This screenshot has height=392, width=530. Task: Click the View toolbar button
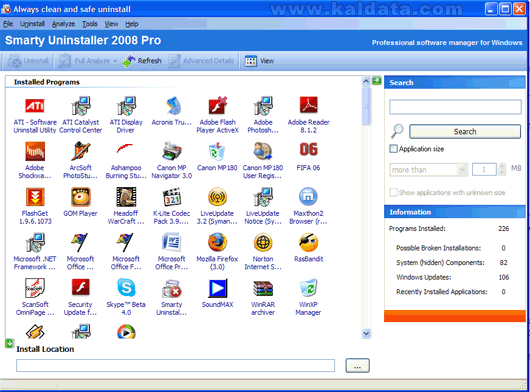point(259,61)
